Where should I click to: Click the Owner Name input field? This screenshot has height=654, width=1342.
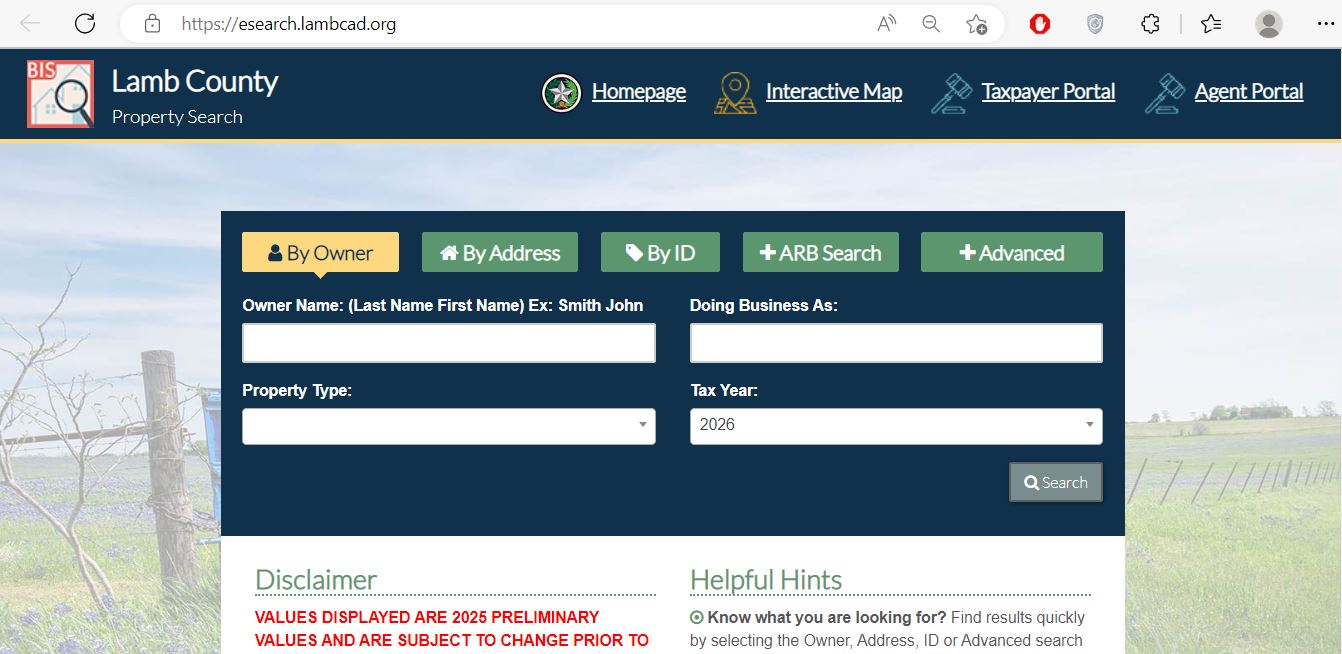448,343
